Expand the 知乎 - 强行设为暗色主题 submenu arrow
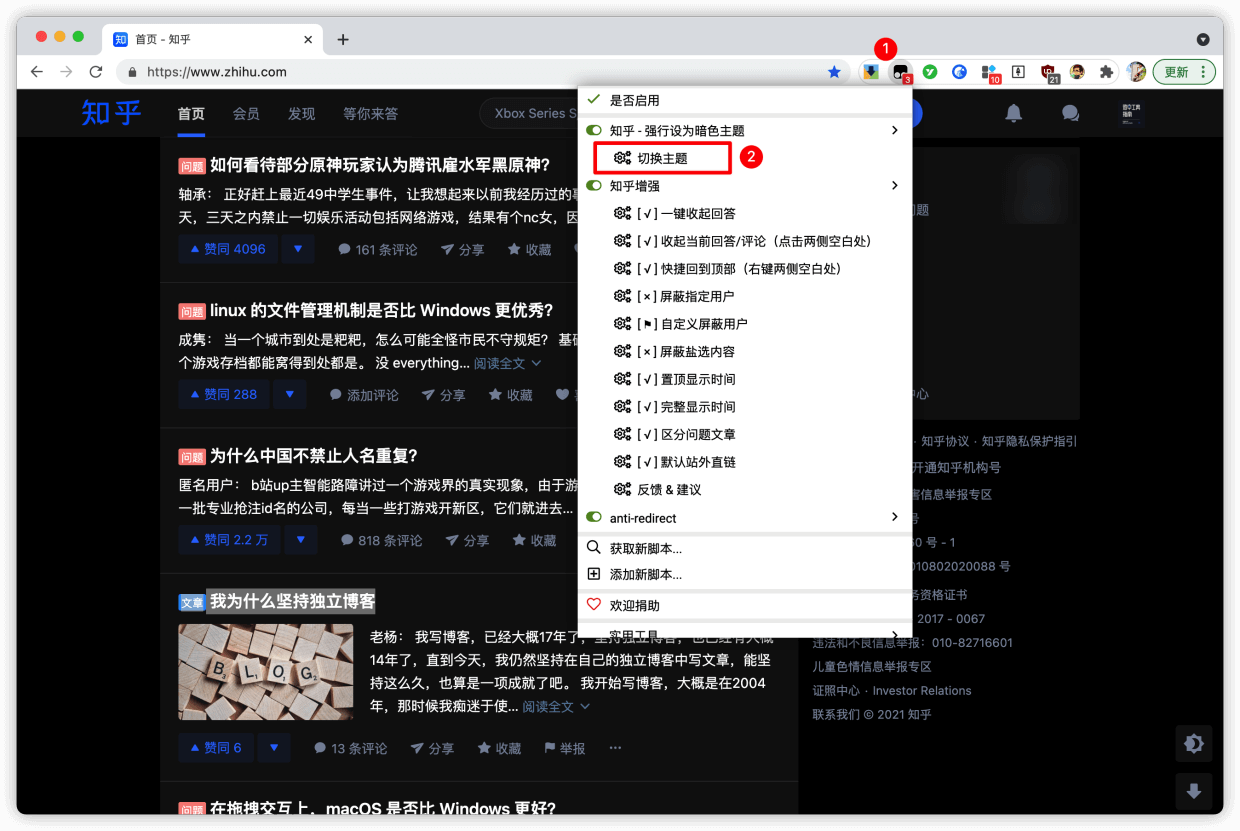1240x831 pixels. point(894,130)
